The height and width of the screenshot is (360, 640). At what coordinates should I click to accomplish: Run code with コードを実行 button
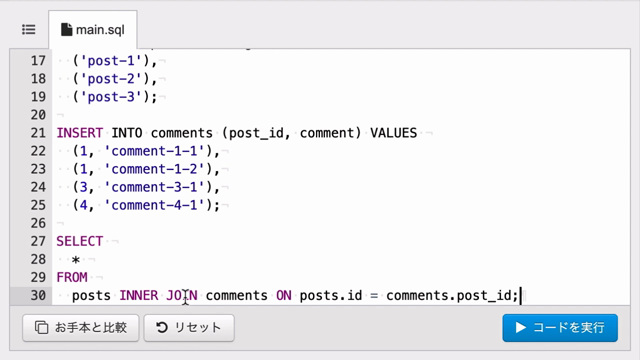point(560,327)
